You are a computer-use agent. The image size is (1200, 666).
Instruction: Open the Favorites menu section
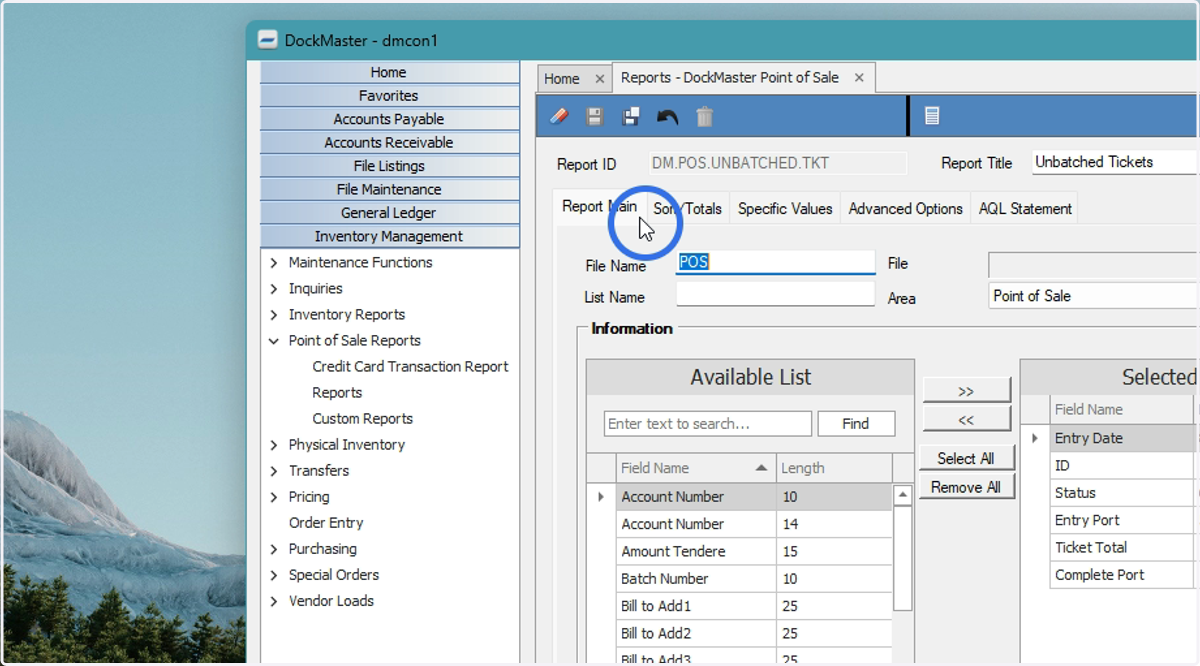[389, 96]
